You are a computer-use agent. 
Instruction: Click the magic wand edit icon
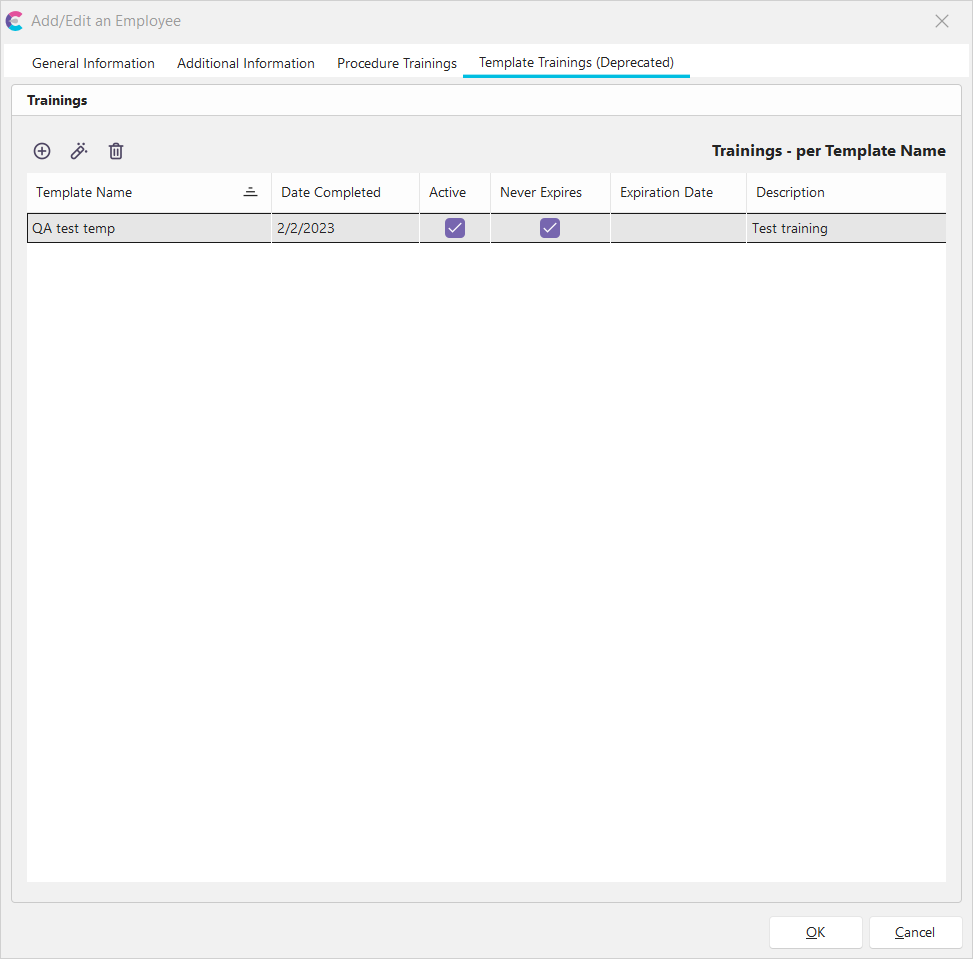tap(79, 151)
